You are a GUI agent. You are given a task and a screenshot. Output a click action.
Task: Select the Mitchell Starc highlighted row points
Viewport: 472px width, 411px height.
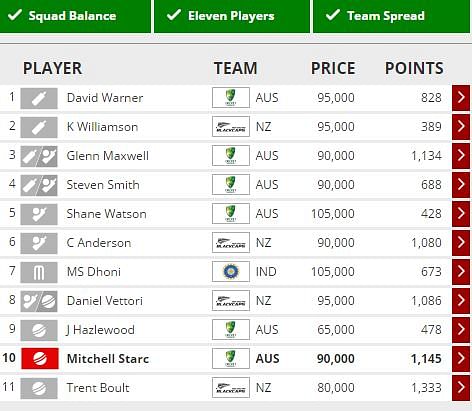[426, 359]
